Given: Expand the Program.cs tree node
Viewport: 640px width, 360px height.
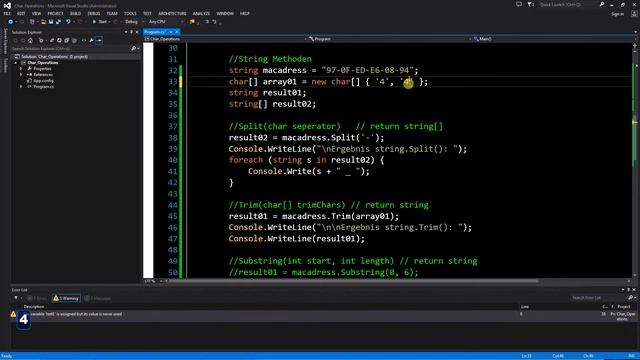Looking at the screenshot, I should [x=21, y=87].
